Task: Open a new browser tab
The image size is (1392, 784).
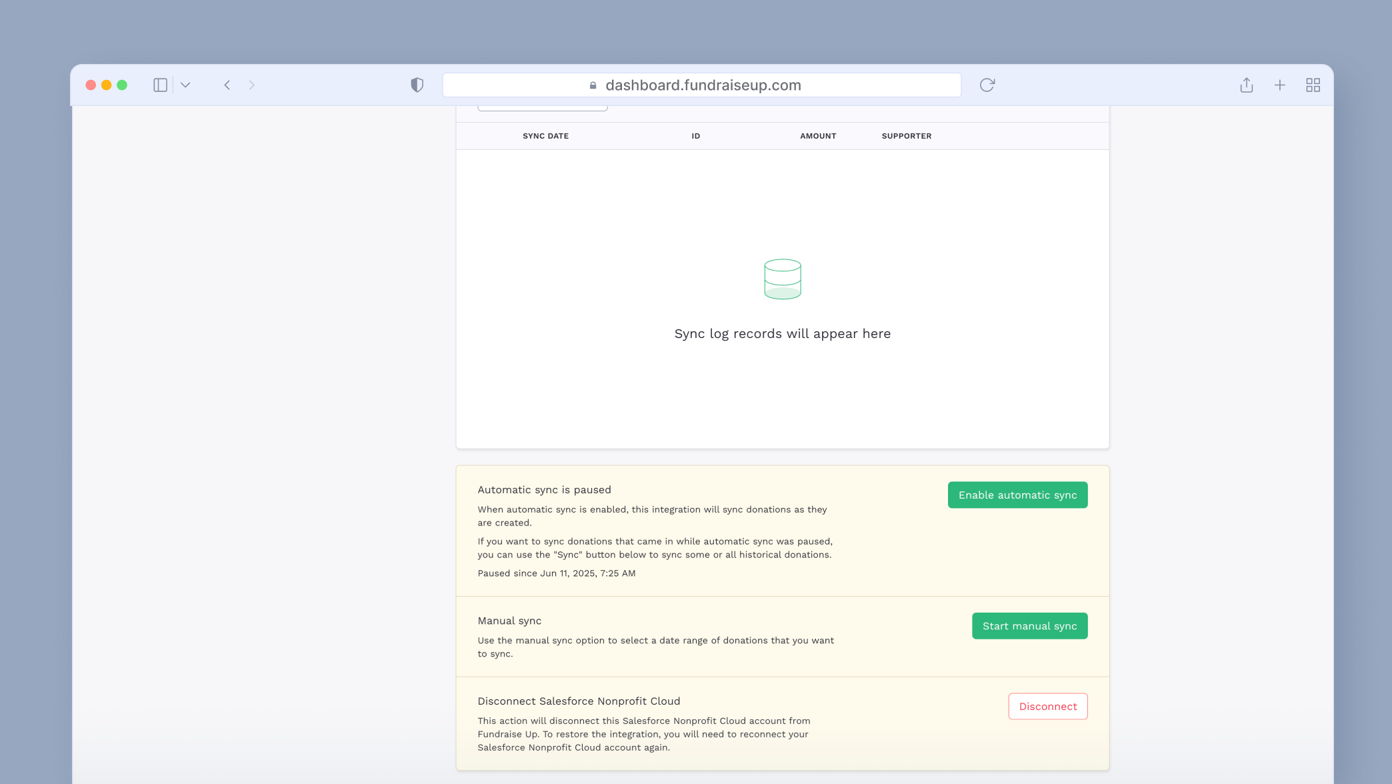Action: tap(1280, 85)
